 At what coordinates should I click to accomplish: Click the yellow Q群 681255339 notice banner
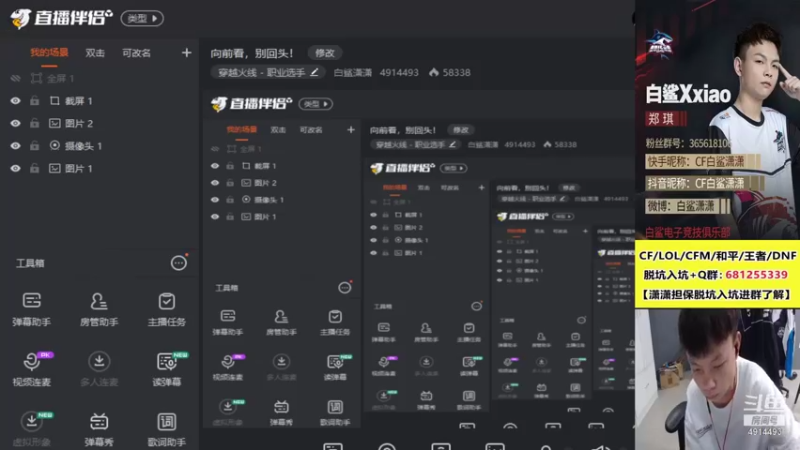click(717, 274)
